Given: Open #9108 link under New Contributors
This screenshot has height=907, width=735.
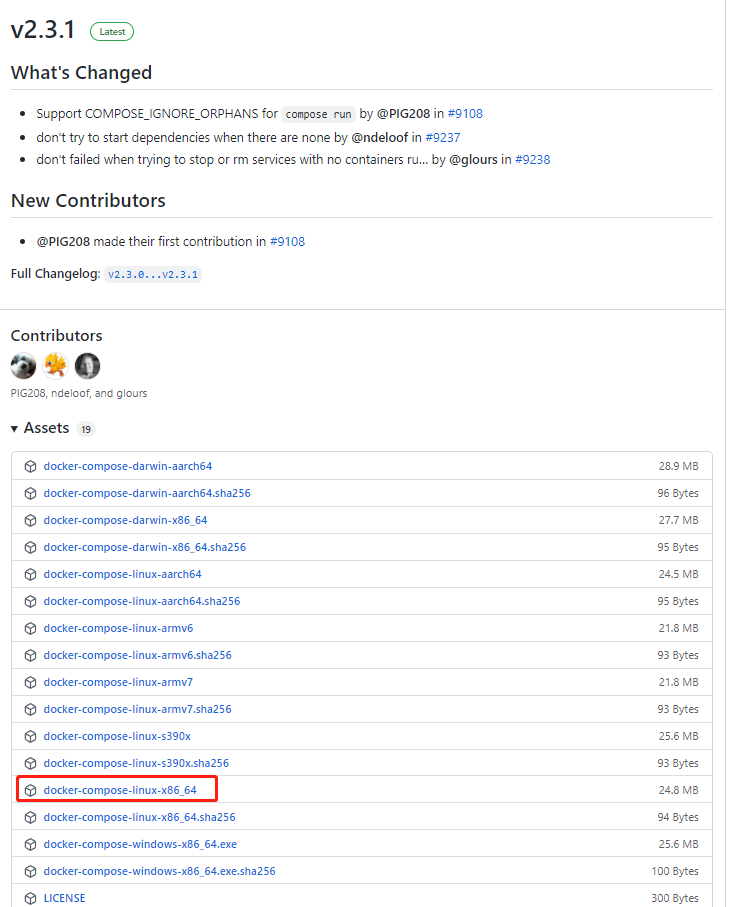Looking at the screenshot, I should point(287,242).
